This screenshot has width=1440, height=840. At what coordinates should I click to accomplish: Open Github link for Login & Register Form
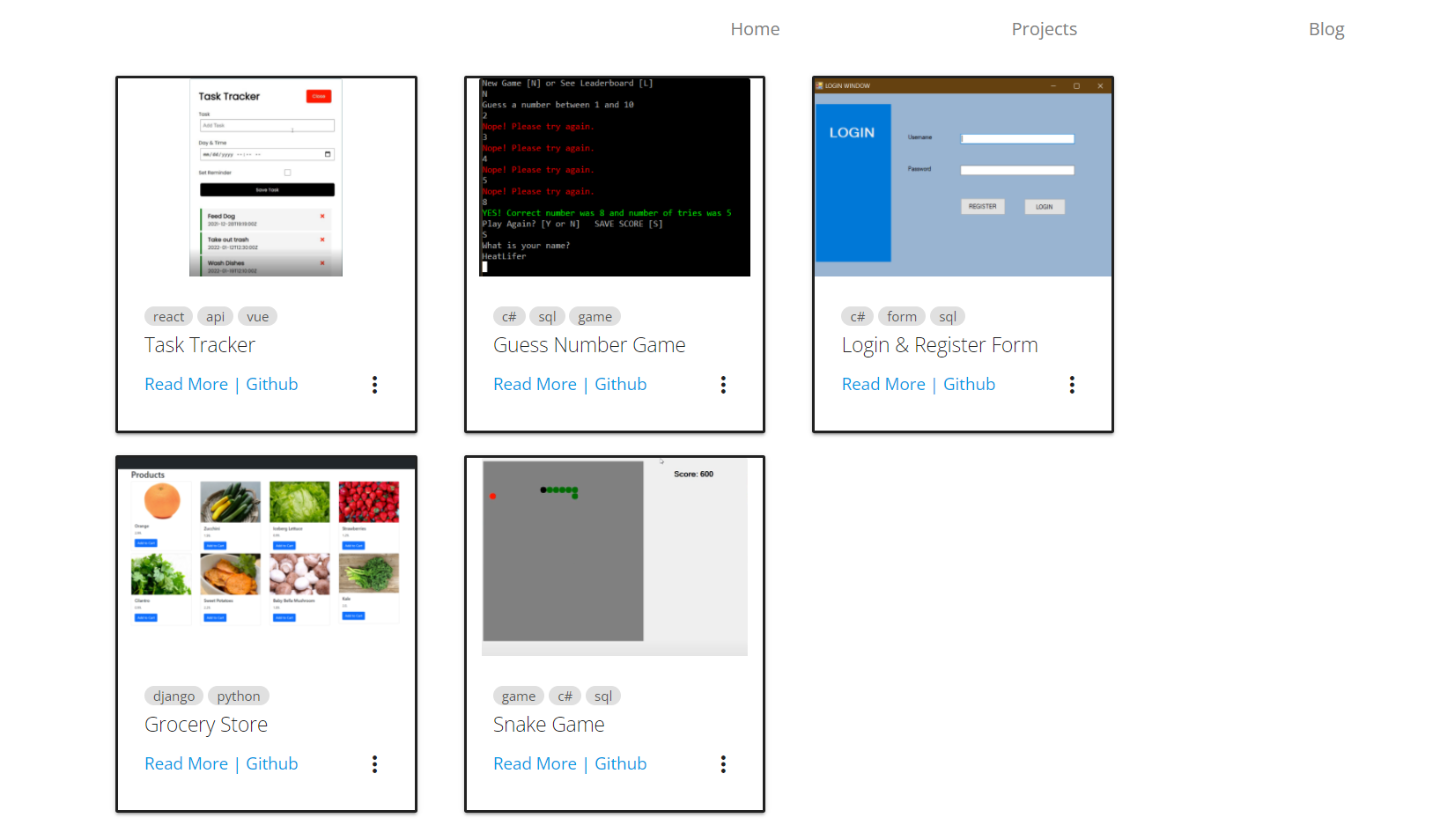click(x=969, y=384)
